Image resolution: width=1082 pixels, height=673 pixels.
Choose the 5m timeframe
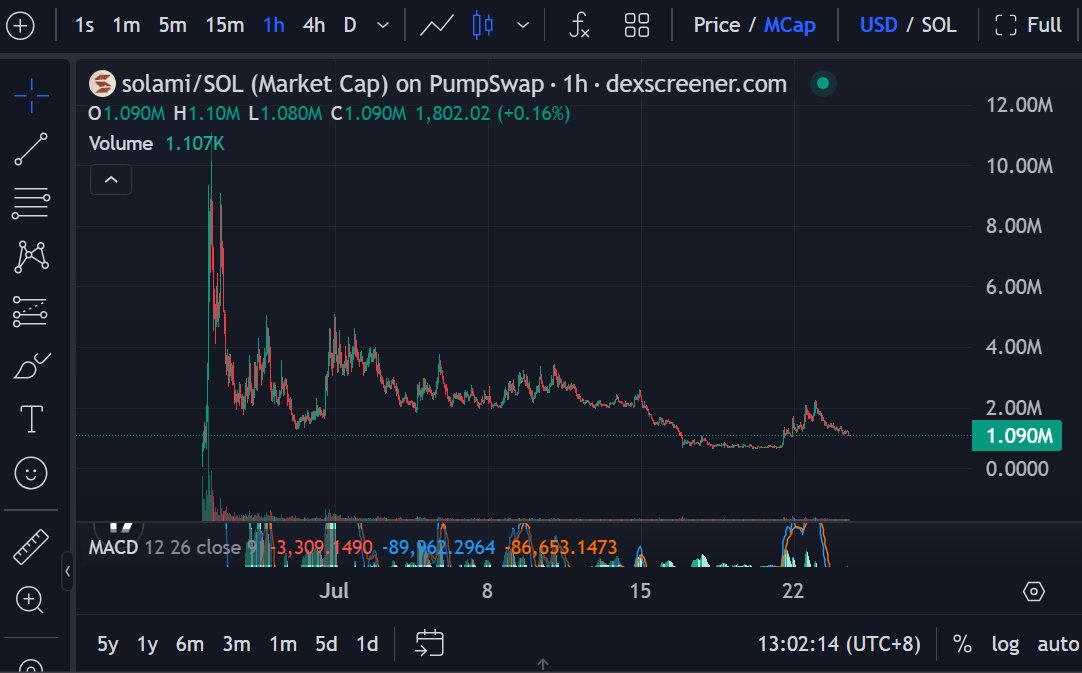point(173,26)
